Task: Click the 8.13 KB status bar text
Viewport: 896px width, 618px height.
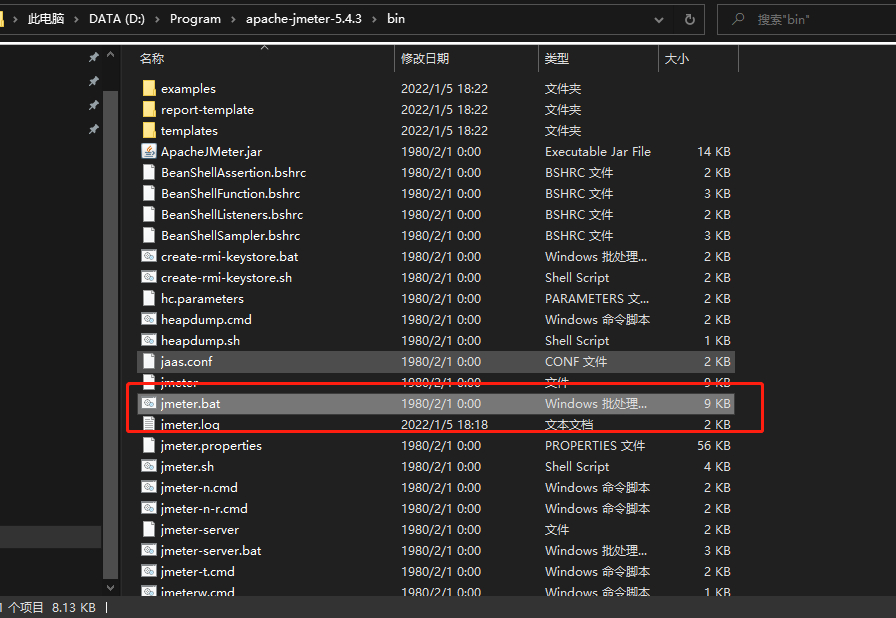Action: pos(74,607)
